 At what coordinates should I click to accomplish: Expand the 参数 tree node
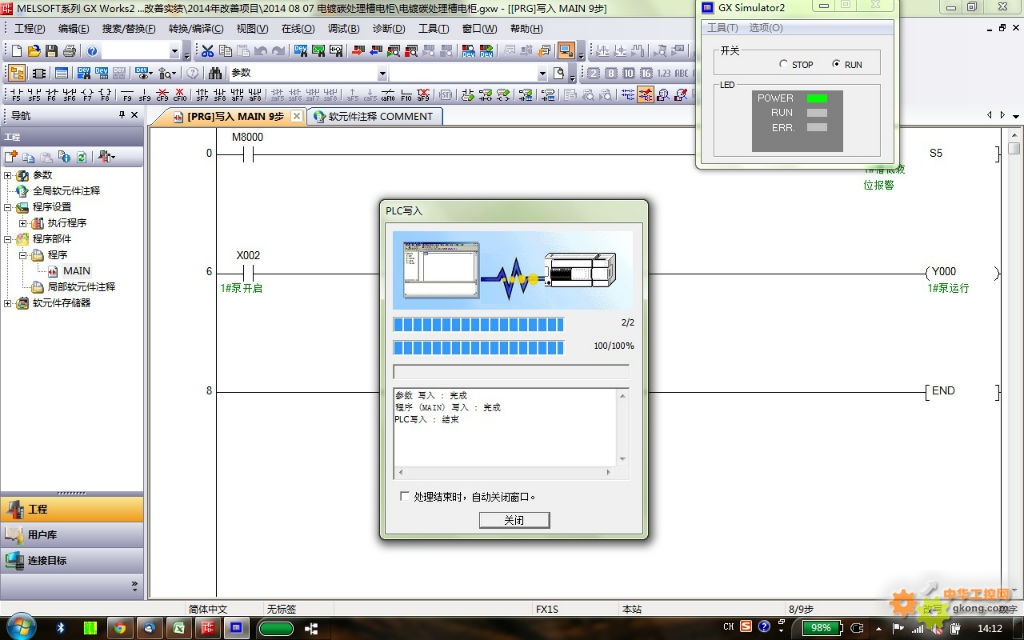point(8,175)
